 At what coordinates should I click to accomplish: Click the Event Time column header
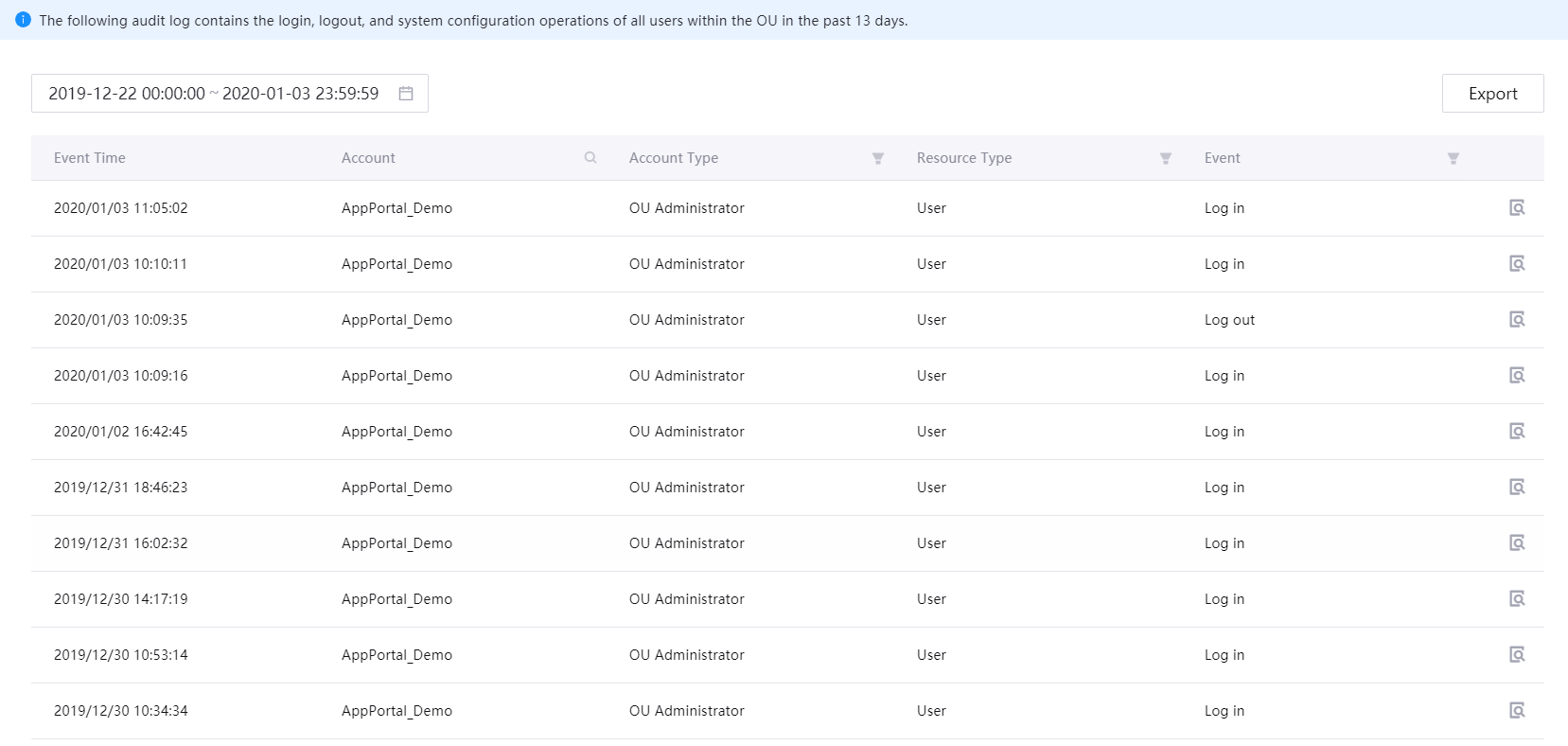point(90,158)
